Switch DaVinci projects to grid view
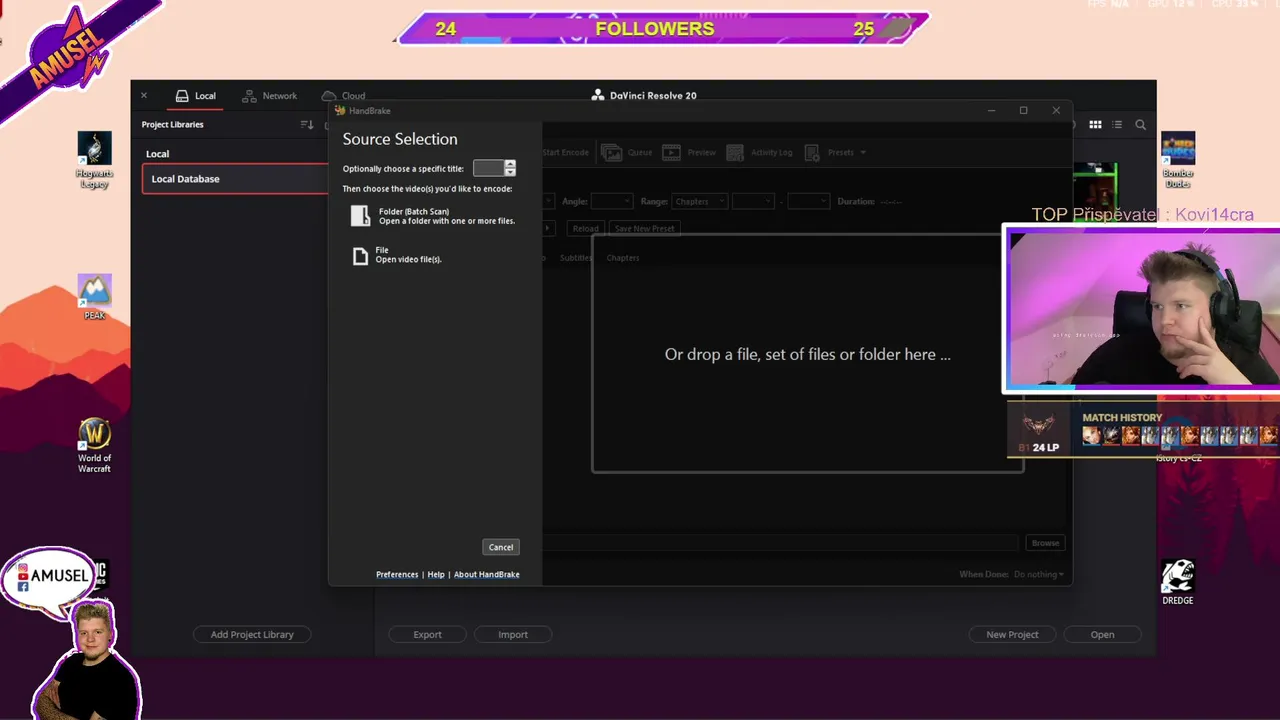The height and width of the screenshot is (720, 1280). [x=1095, y=125]
